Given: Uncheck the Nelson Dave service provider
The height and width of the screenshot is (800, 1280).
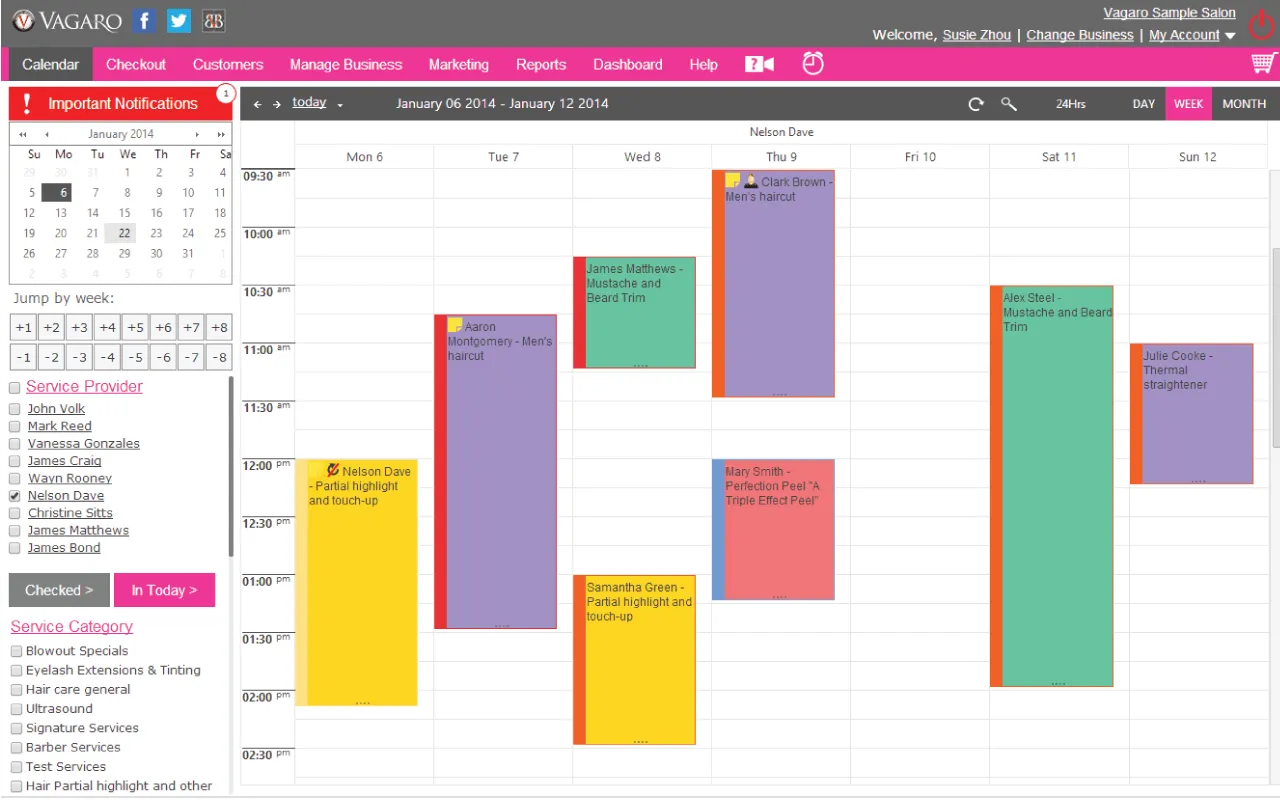Looking at the screenshot, I should coord(15,496).
